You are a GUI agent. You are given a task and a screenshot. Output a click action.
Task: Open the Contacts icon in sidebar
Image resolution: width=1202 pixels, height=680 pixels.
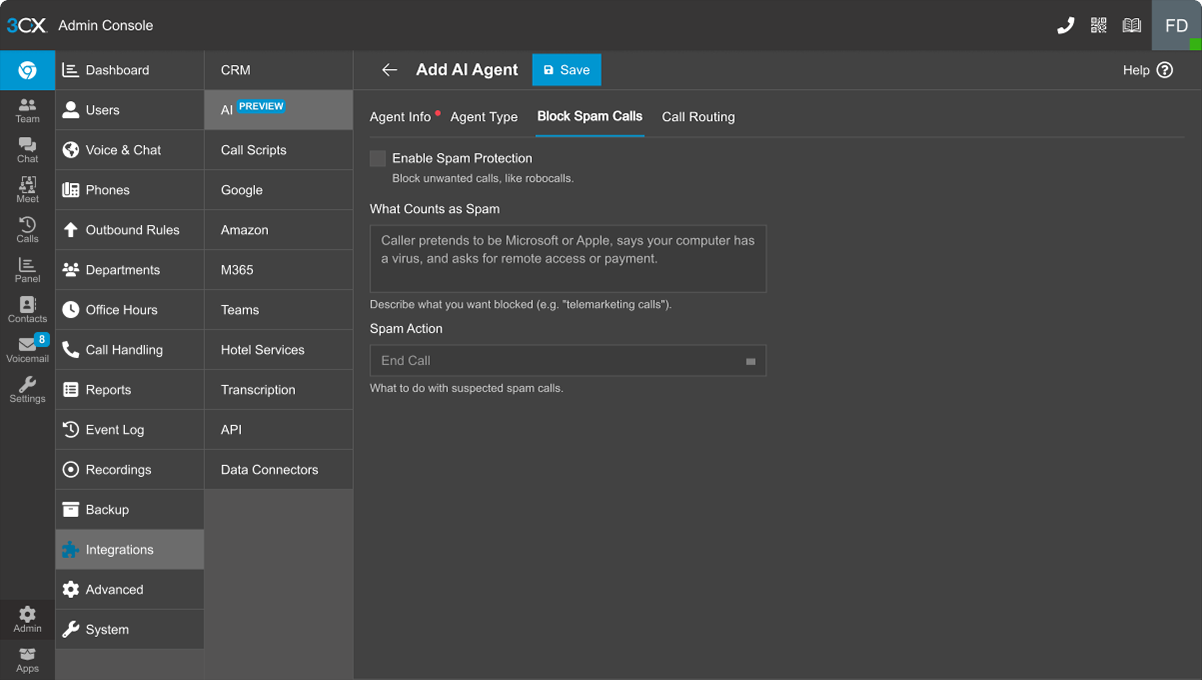[x=27, y=309]
